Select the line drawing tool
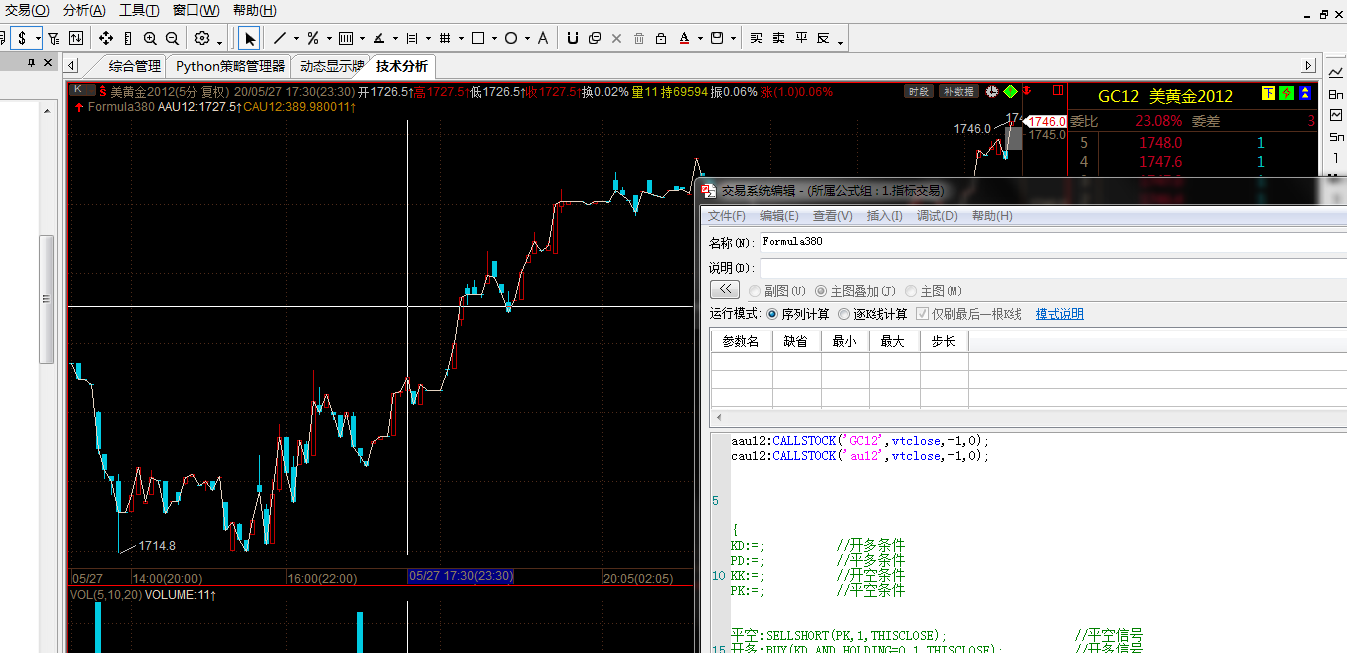The height and width of the screenshot is (653, 1347). [x=279, y=38]
